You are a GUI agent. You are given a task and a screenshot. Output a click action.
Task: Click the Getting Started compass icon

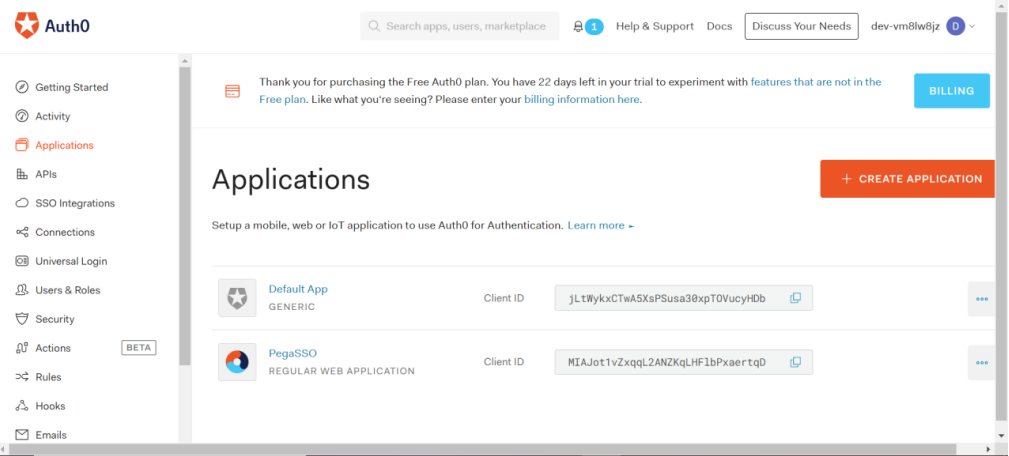(x=23, y=87)
